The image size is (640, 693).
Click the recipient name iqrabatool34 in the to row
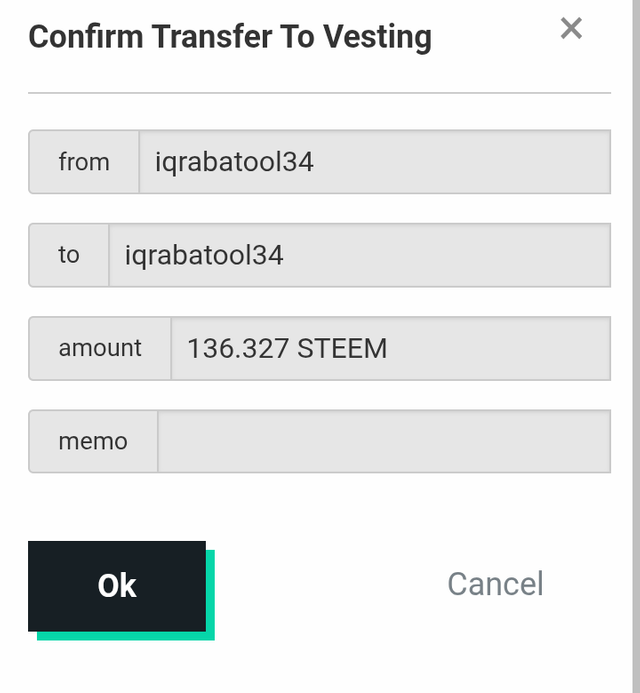click(x=204, y=255)
